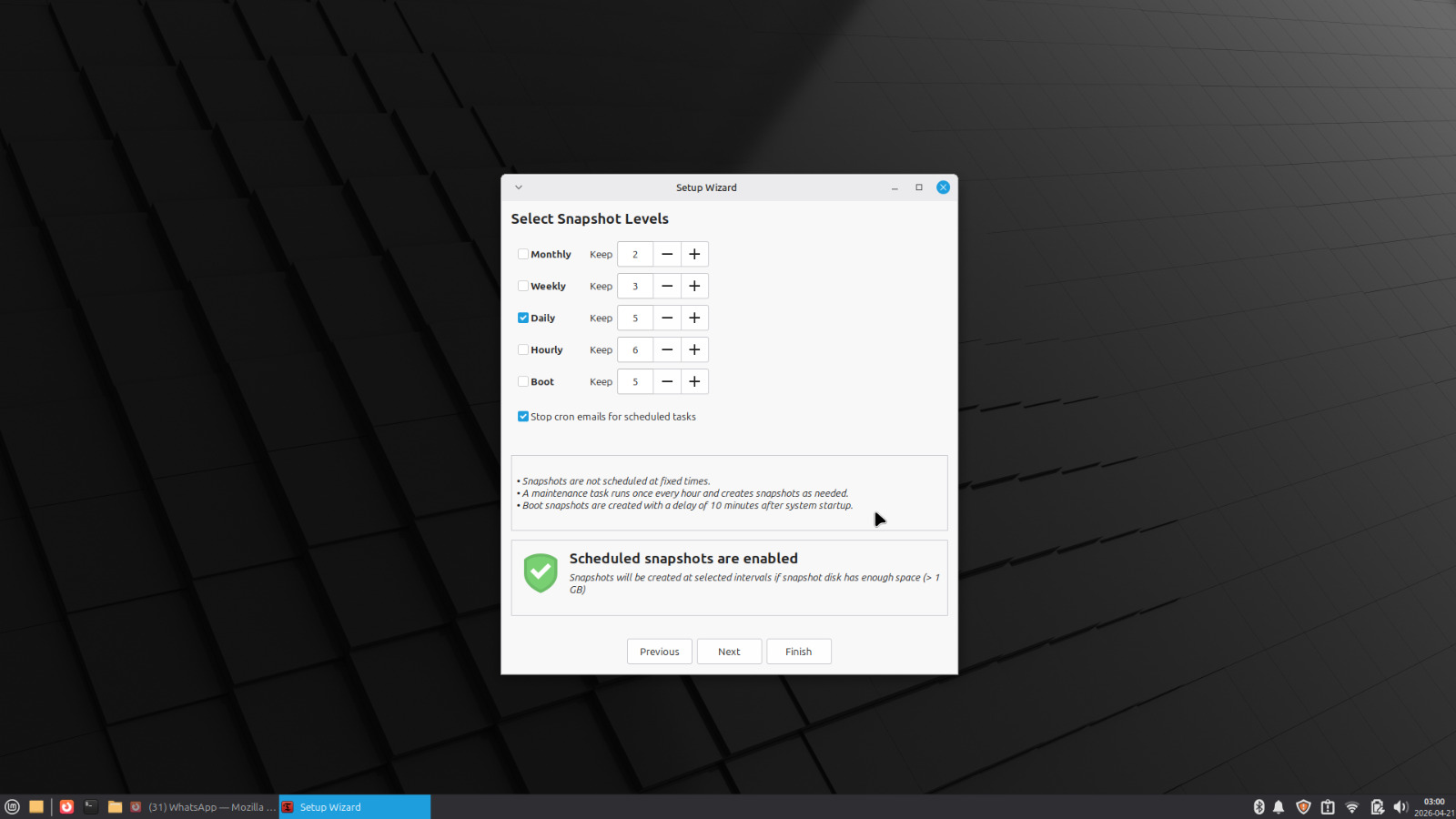Uncheck the Daily snapshot level

coord(523,318)
